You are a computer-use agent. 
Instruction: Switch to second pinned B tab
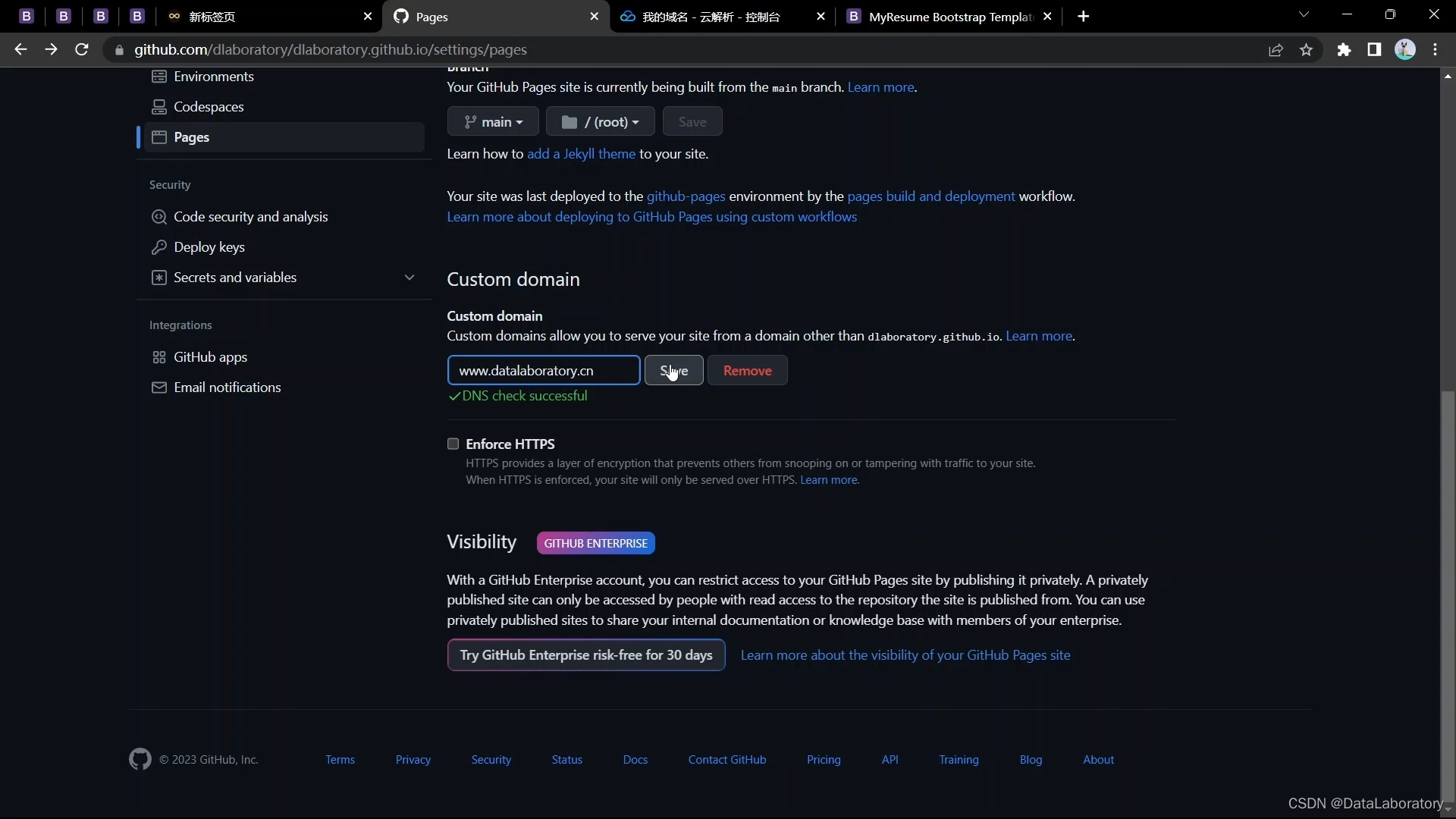[x=64, y=17]
